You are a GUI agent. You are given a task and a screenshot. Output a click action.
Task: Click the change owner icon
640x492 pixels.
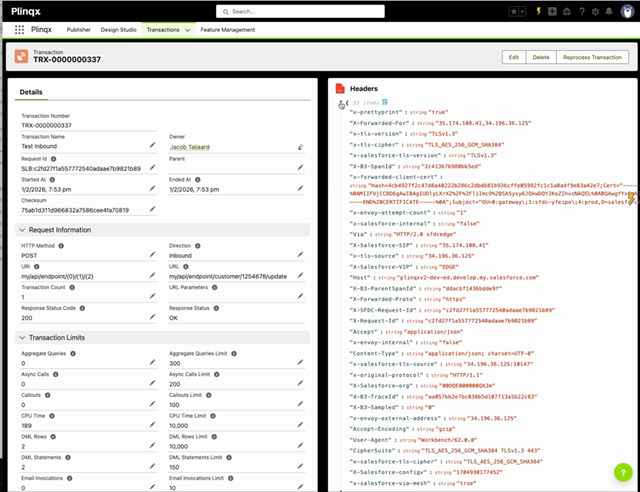300,147
